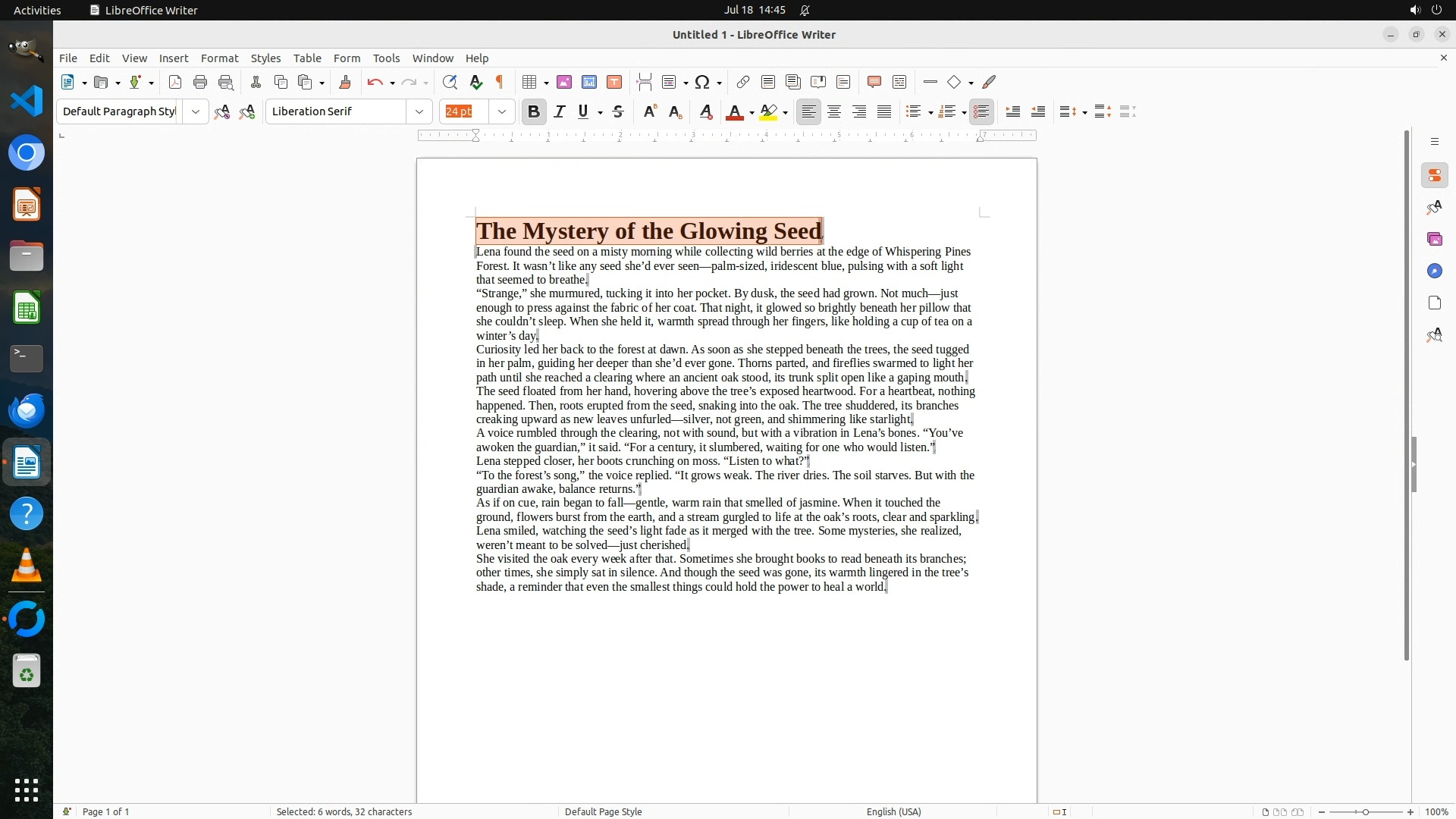The width and height of the screenshot is (1456, 819).
Task: Click the zoom slider in status bar
Action: click(1365, 812)
